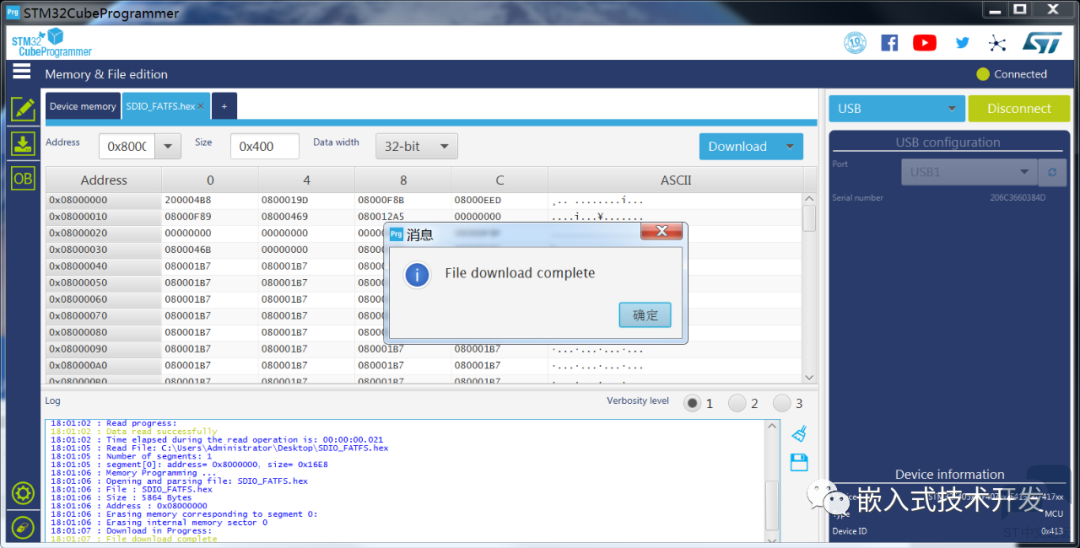1080x548 pixels.
Task: Open the OB option bytes panel
Action: (x=23, y=179)
